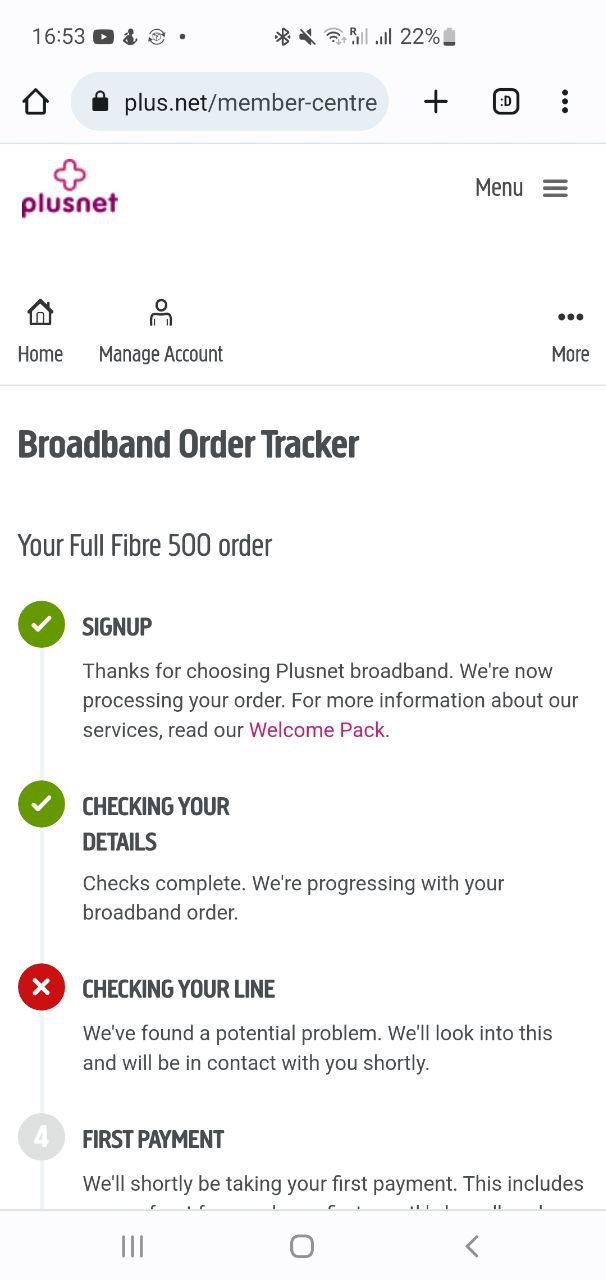This screenshot has width=606, height=1280.
Task: Tap the site security lock icon
Action: [x=99, y=102]
